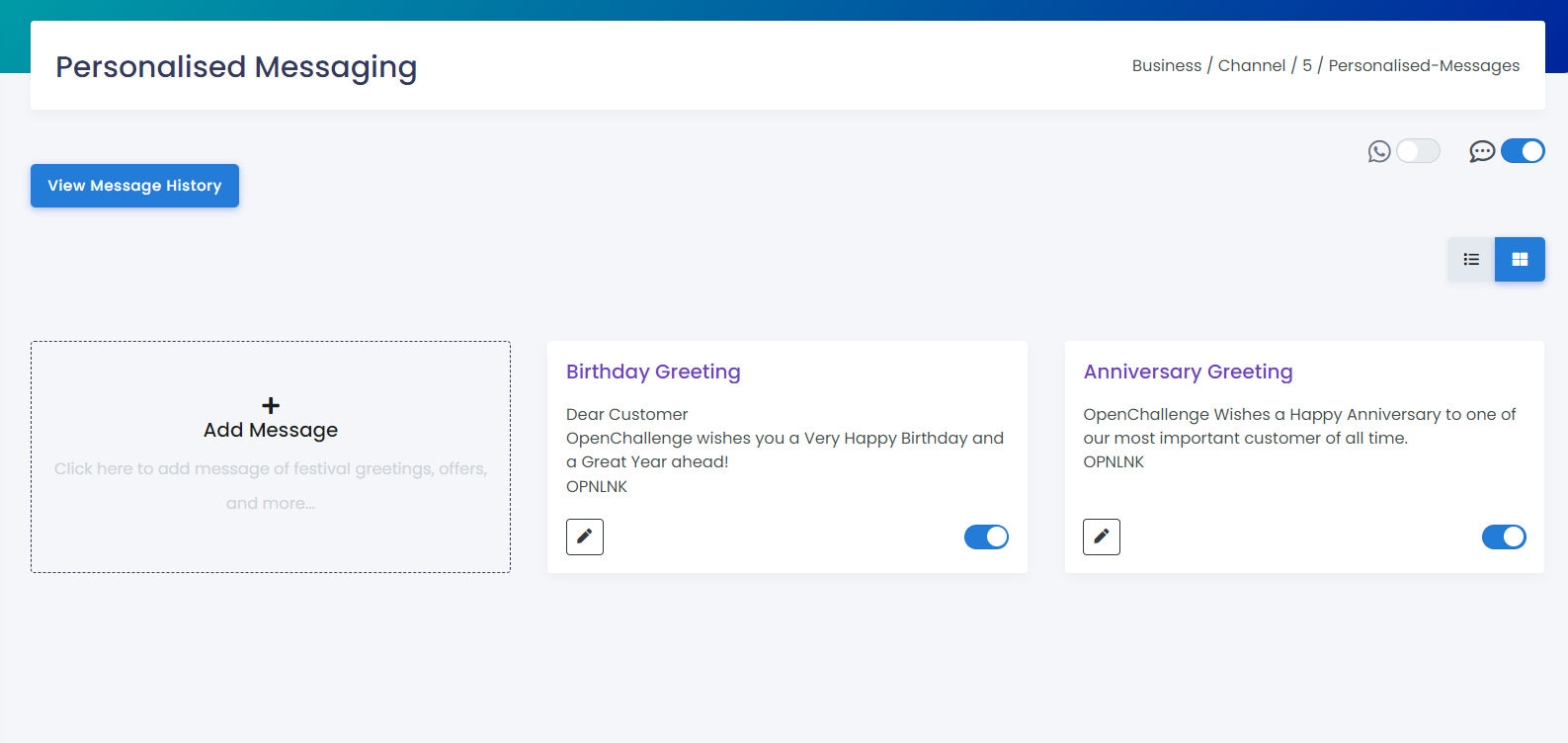
Task: Switch to grid view layout
Action: pos(1520,260)
